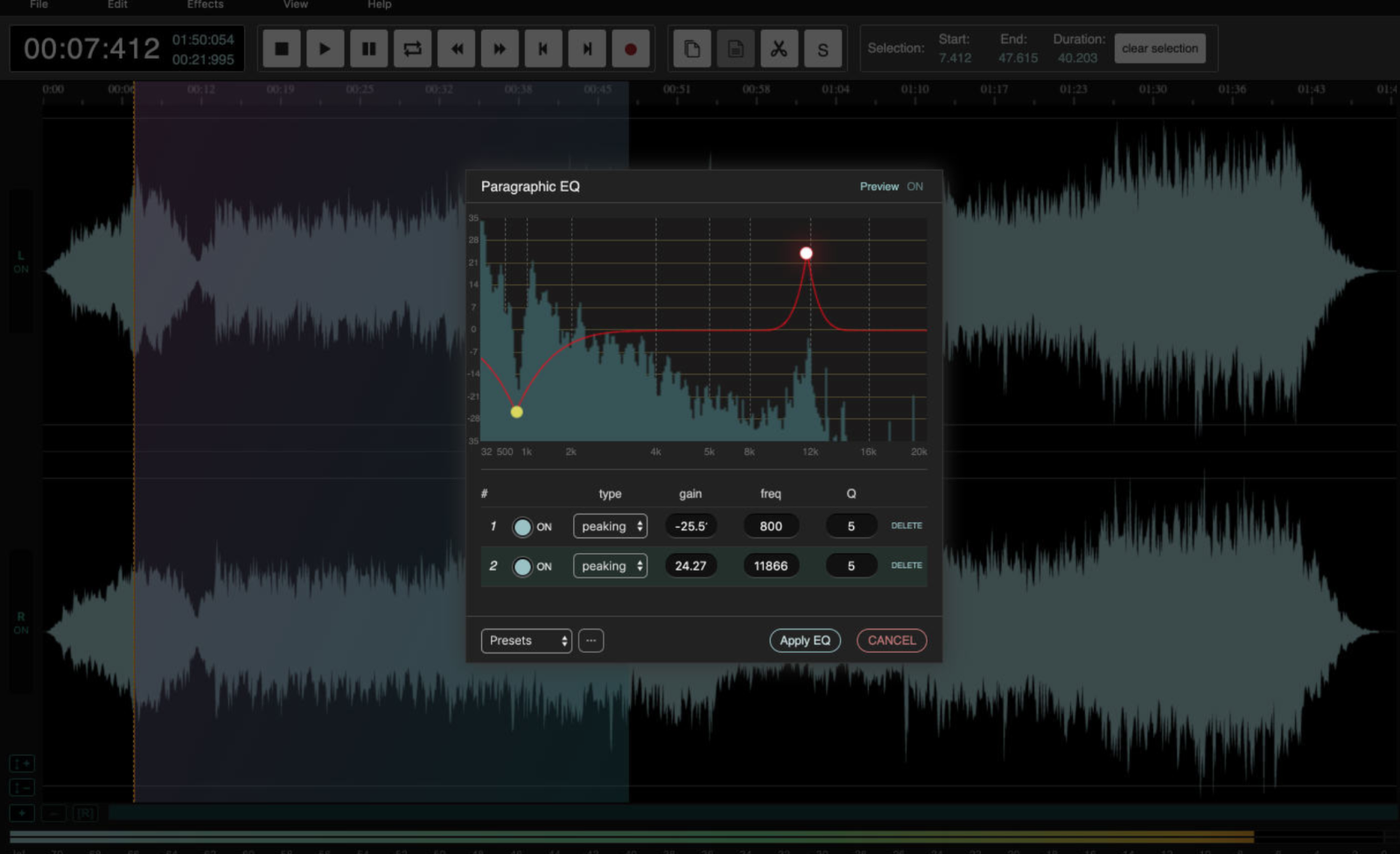Apply the EQ settings
The image size is (1400, 854).
[x=804, y=640]
